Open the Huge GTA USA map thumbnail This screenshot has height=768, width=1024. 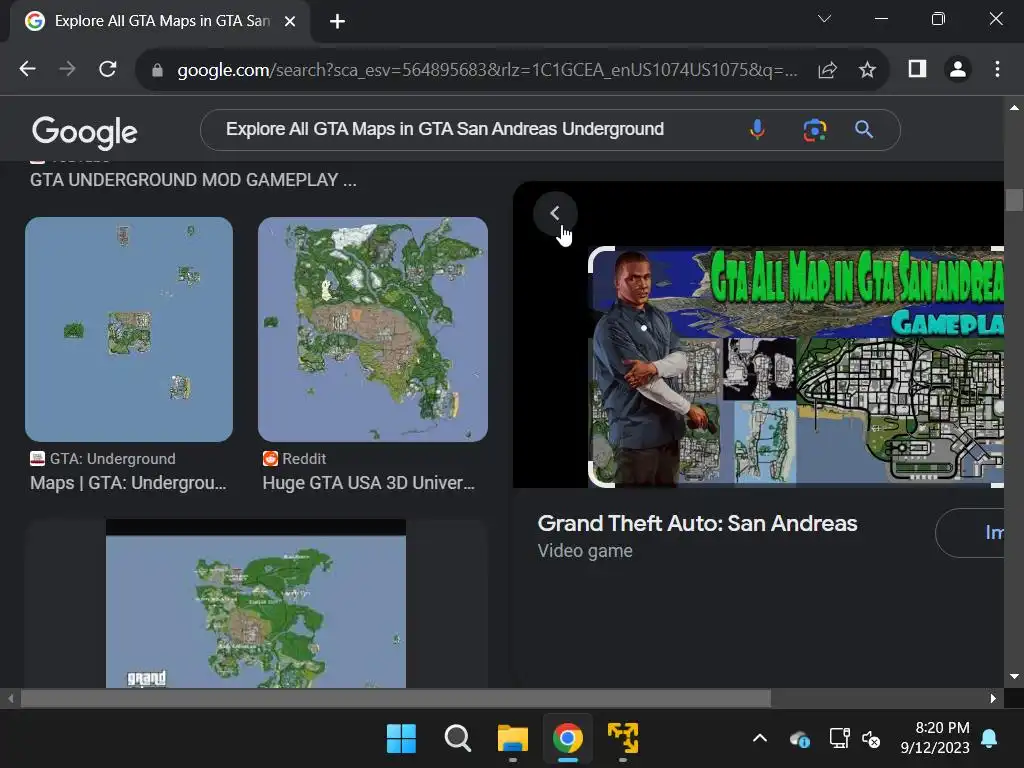point(373,329)
